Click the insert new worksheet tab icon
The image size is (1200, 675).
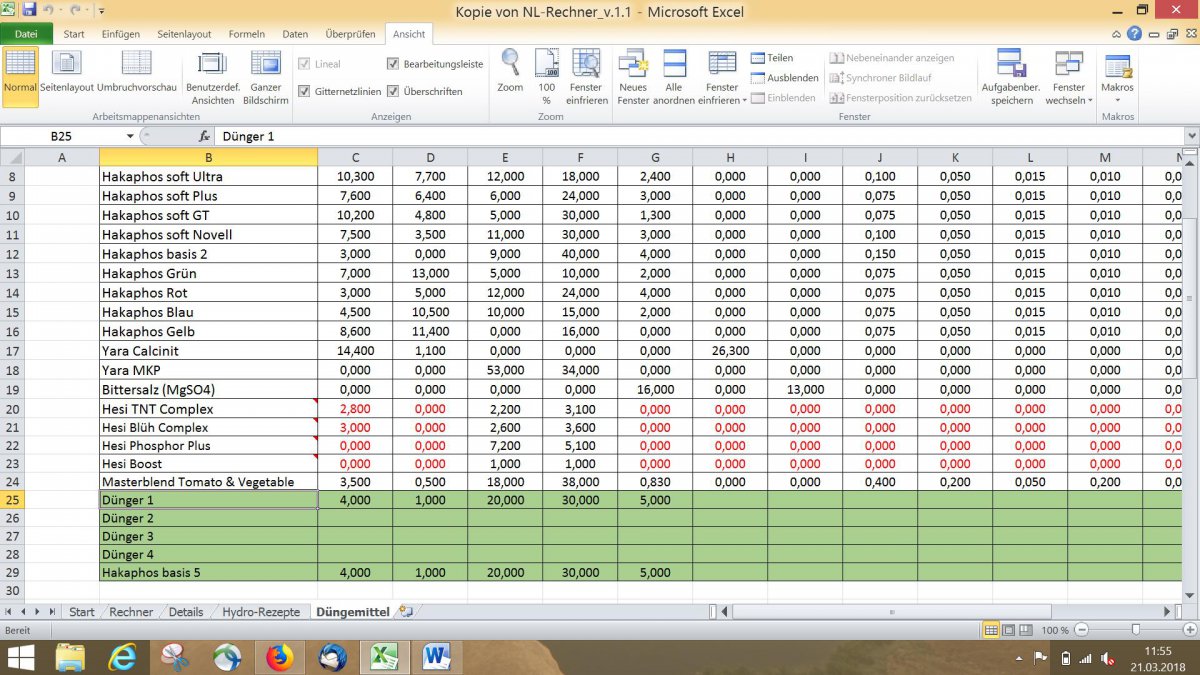[x=405, y=611]
